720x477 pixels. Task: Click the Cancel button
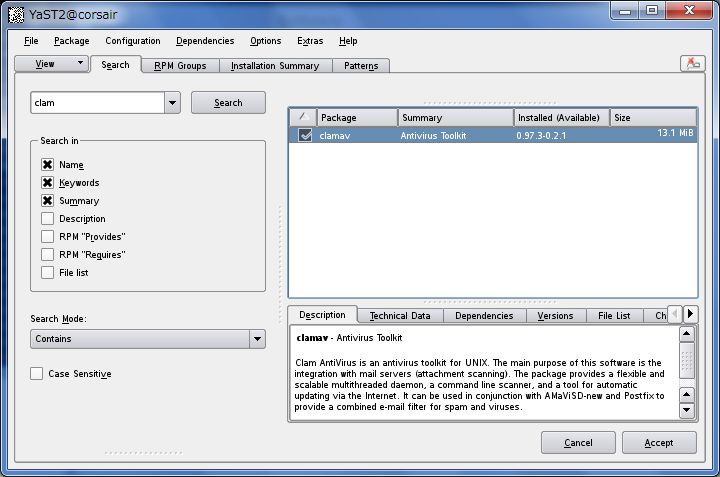click(x=578, y=443)
